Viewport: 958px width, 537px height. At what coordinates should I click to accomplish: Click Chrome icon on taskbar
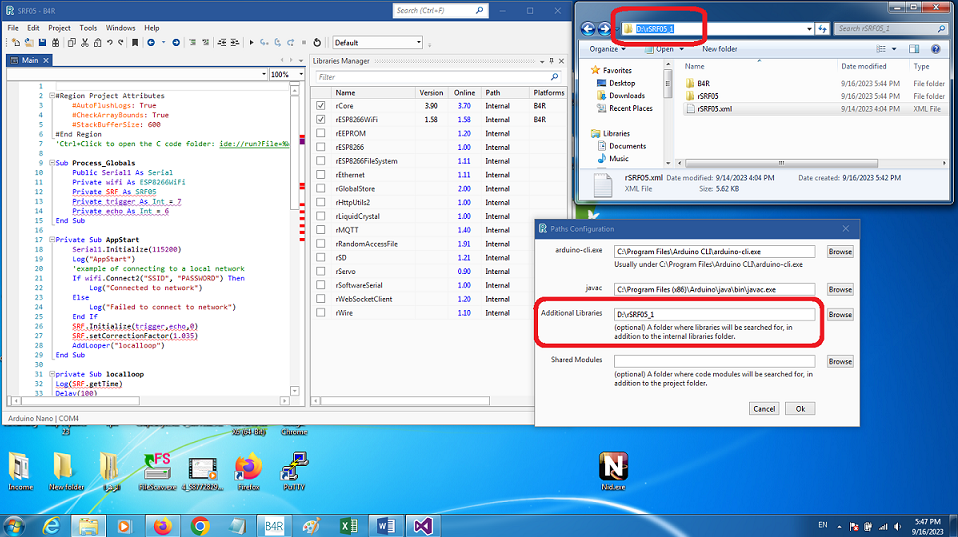(200, 526)
